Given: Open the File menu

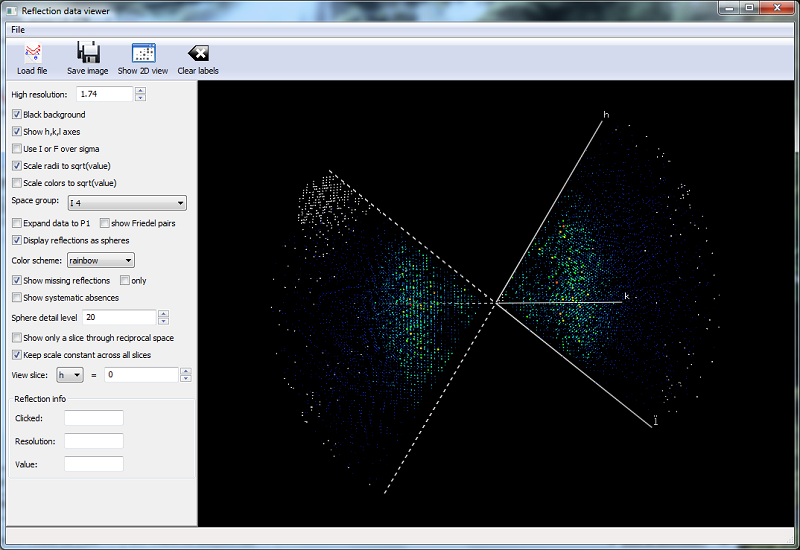Looking at the screenshot, I should 18,30.
